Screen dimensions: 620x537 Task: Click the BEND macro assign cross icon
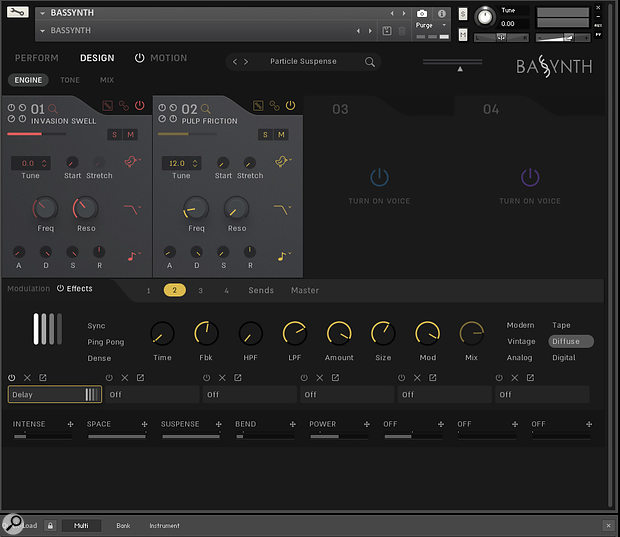293,424
